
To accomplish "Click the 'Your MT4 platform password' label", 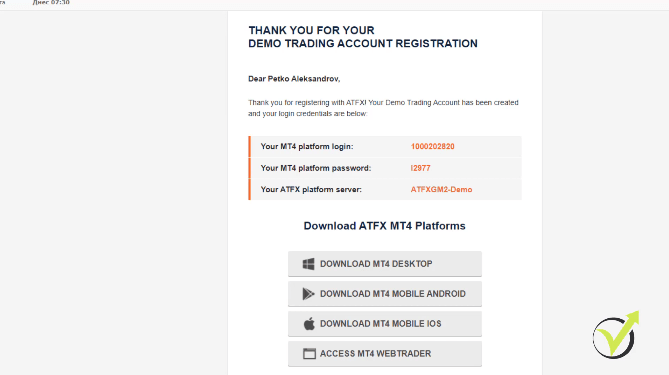I will pos(316,168).
